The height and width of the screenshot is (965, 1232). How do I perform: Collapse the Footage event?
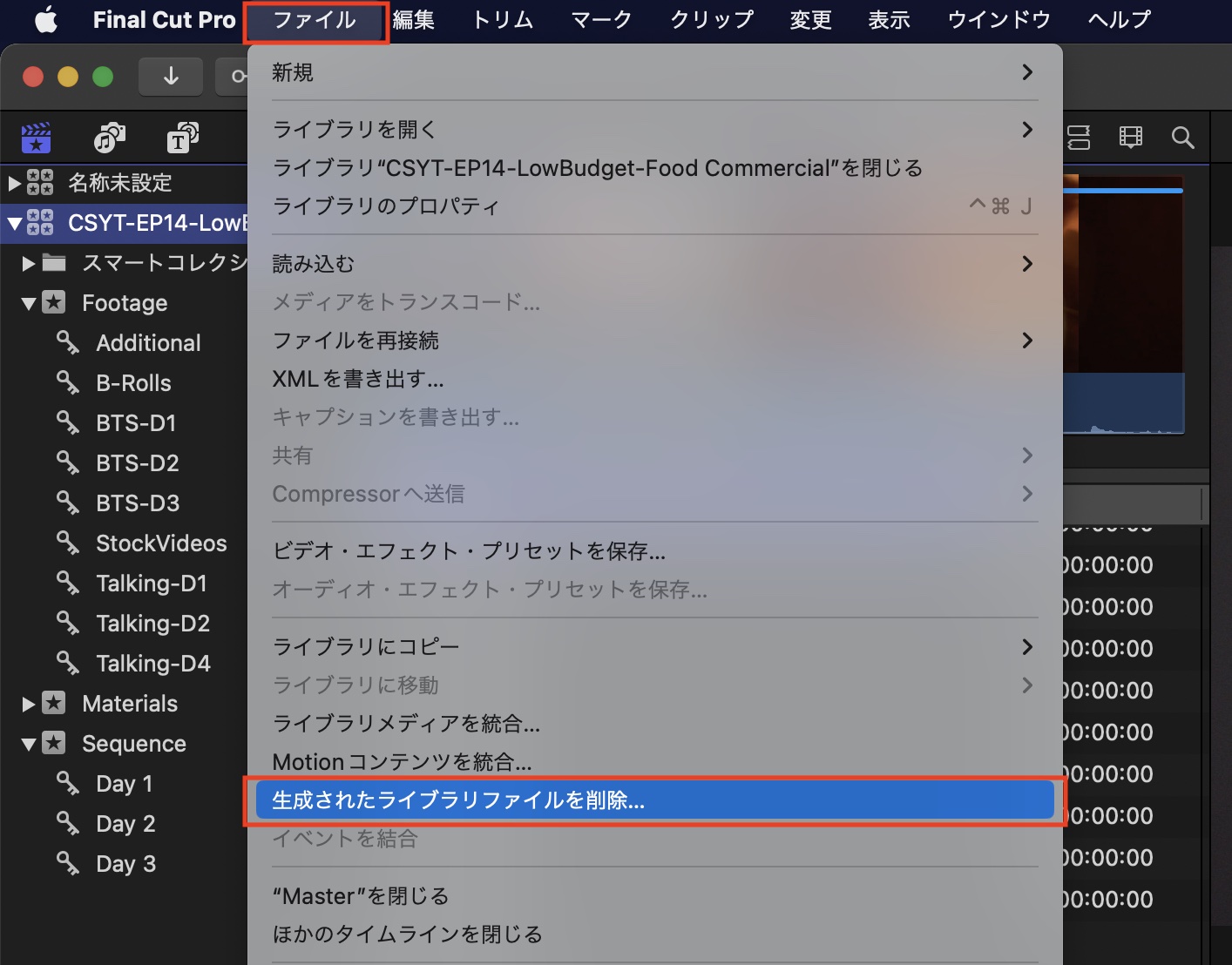(29, 303)
